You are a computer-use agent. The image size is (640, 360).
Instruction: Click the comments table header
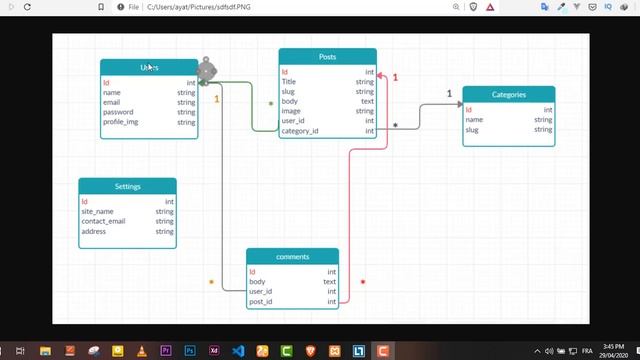click(x=292, y=257)
